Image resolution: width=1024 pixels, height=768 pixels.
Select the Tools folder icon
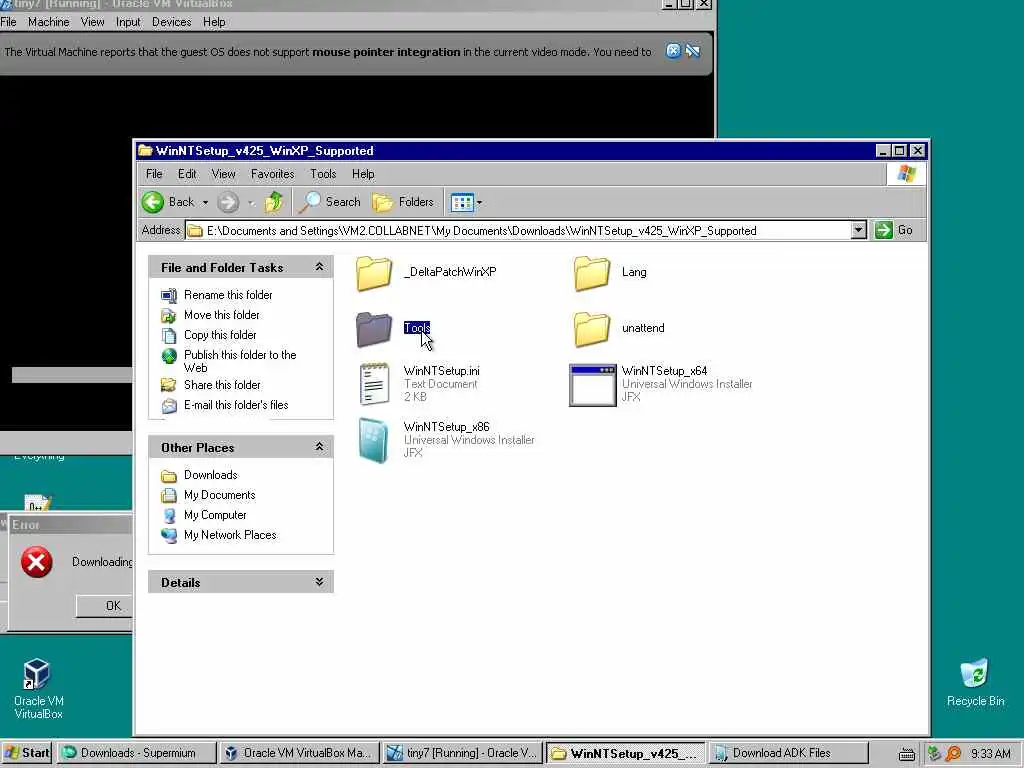(x=374, y=328)
